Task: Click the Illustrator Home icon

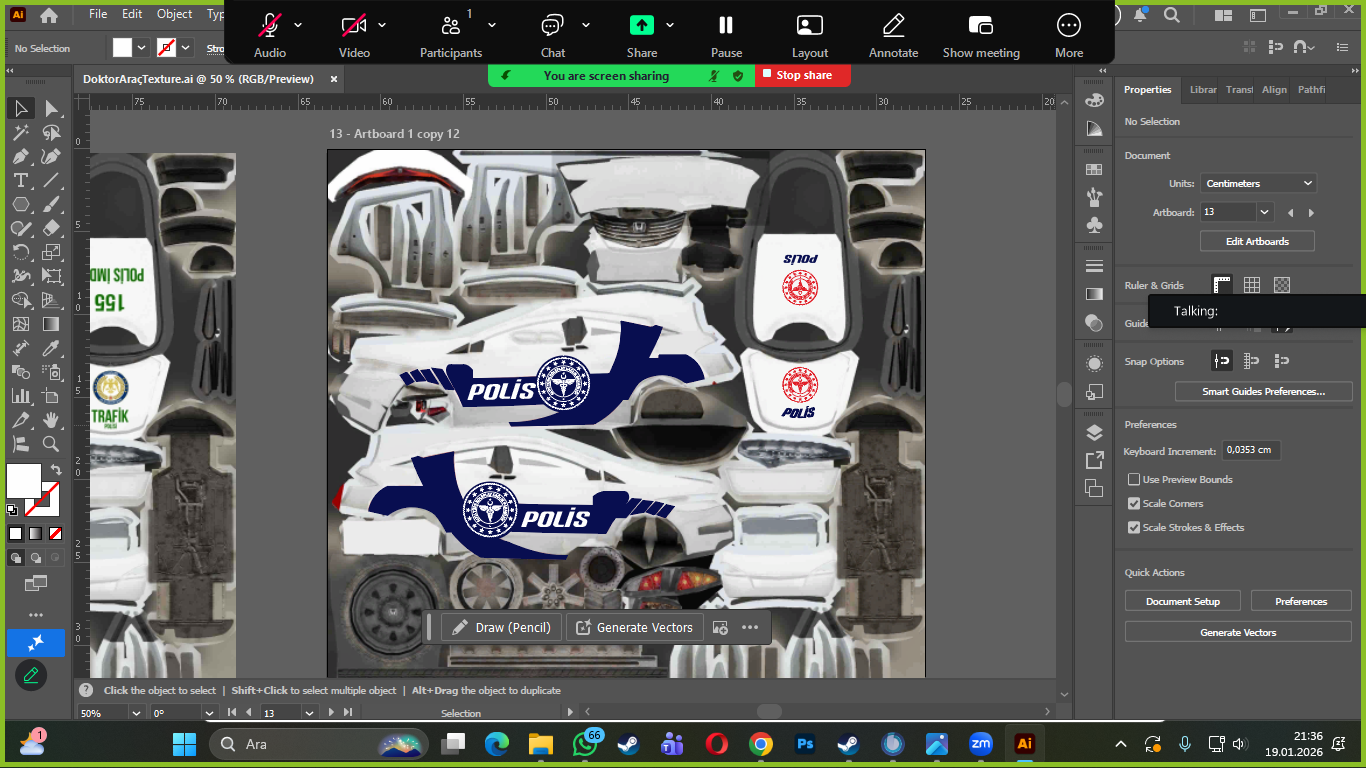Action: [49, 15]
